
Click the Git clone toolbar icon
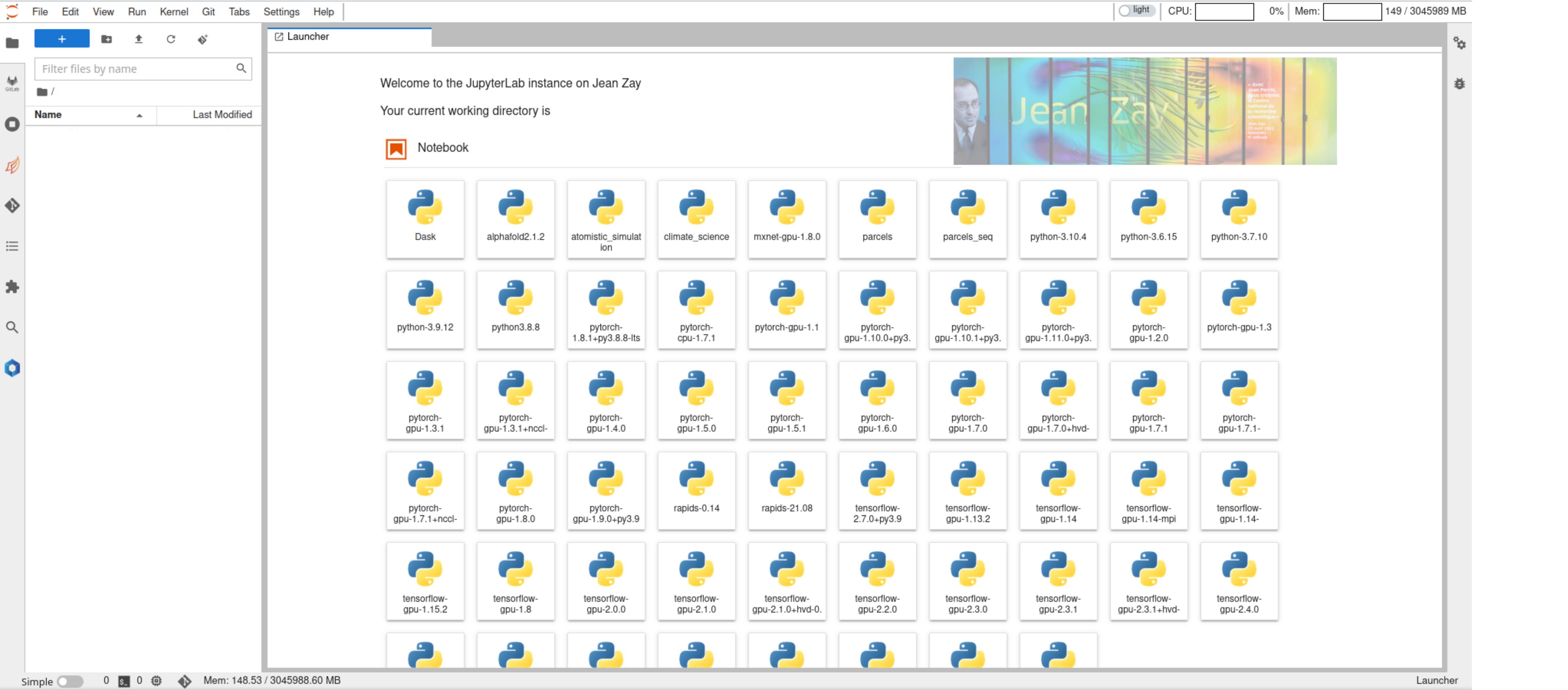(203, 39)
